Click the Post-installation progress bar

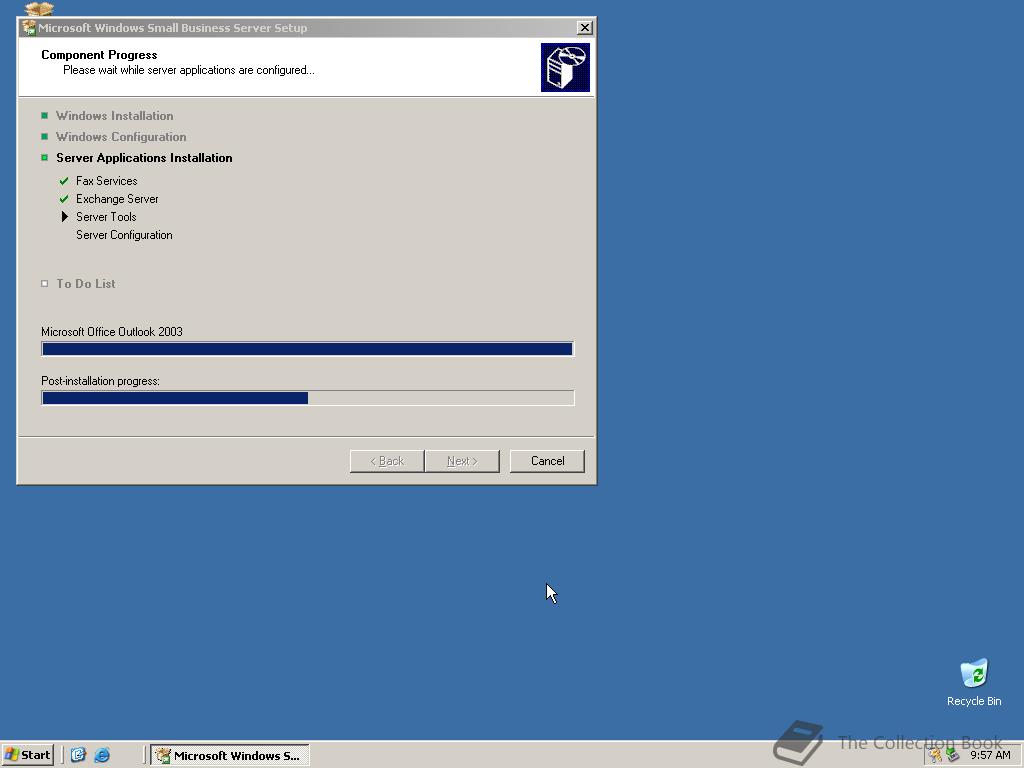(308, 398)
